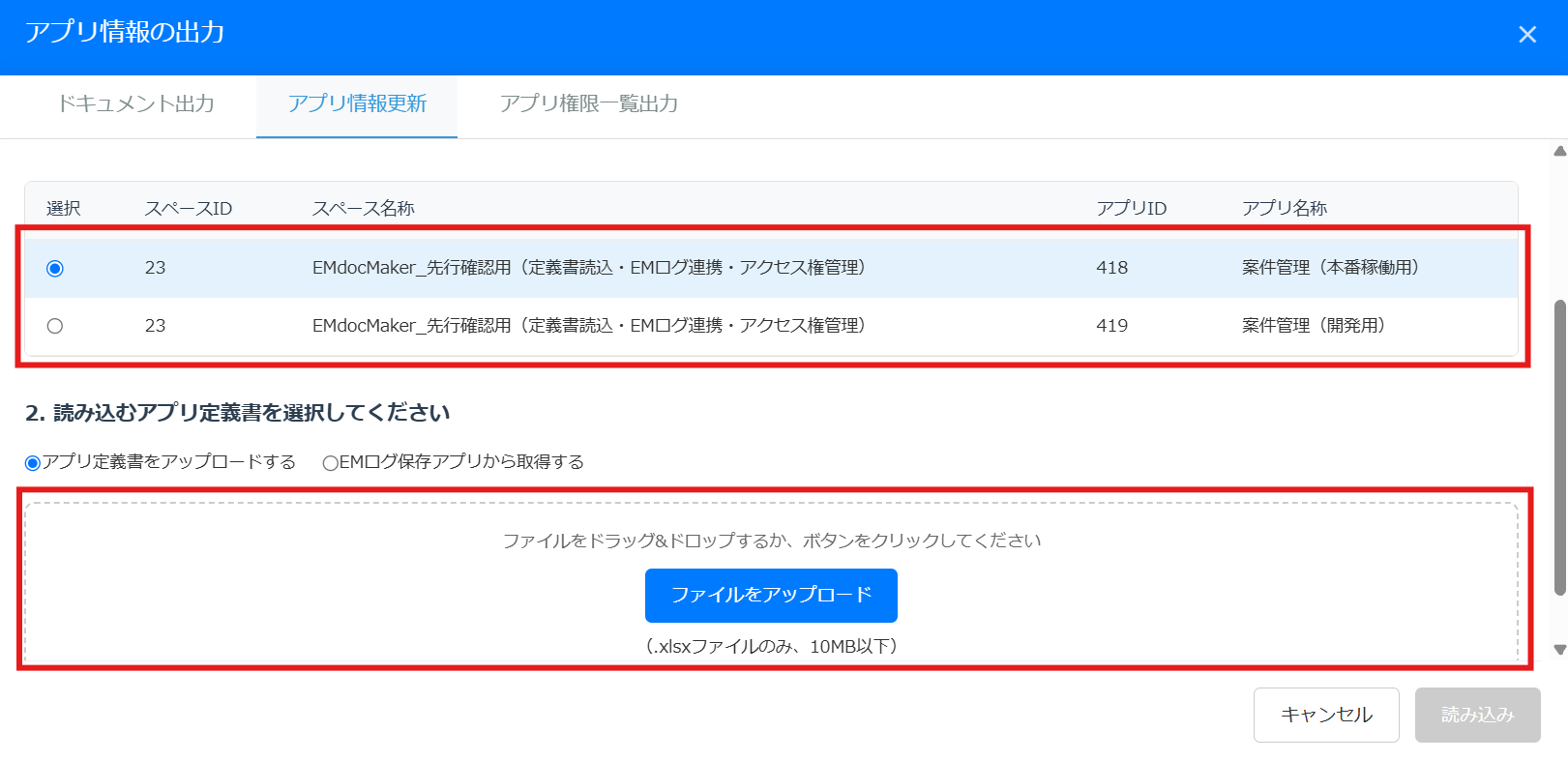Click the disabled 読み込み button

[1477, 716]
